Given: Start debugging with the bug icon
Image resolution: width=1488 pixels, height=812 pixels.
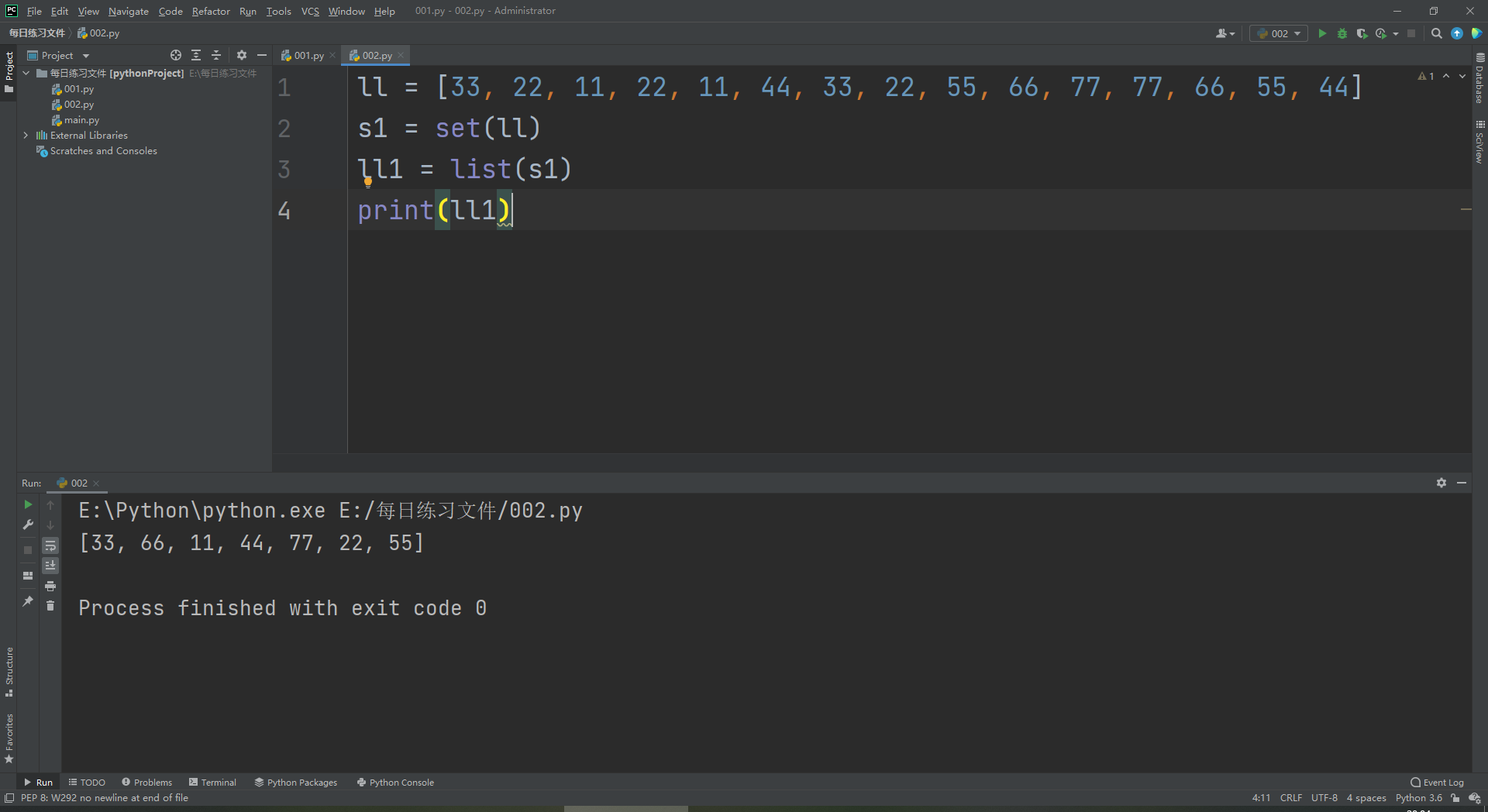Looking at the screenshot, I should [x=1342, y=33].
